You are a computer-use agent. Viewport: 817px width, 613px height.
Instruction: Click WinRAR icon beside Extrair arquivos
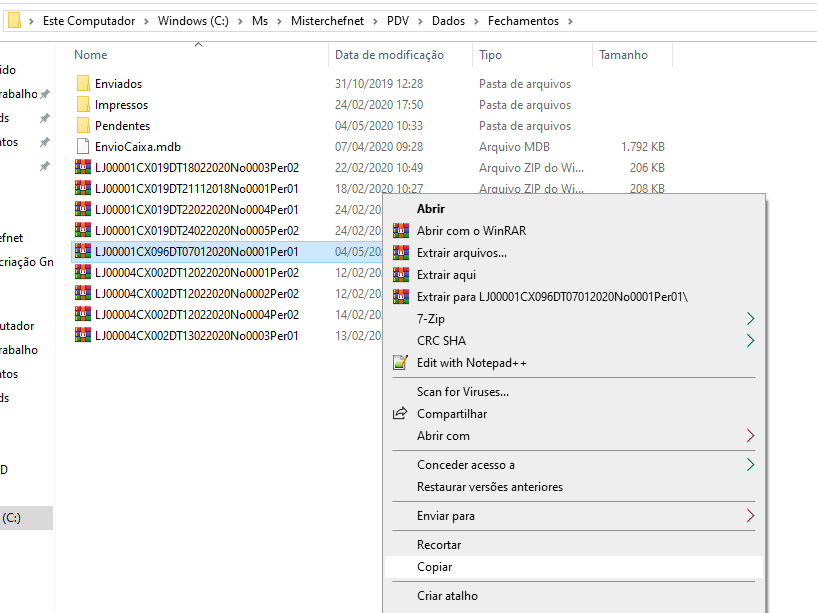pos(401,253)
